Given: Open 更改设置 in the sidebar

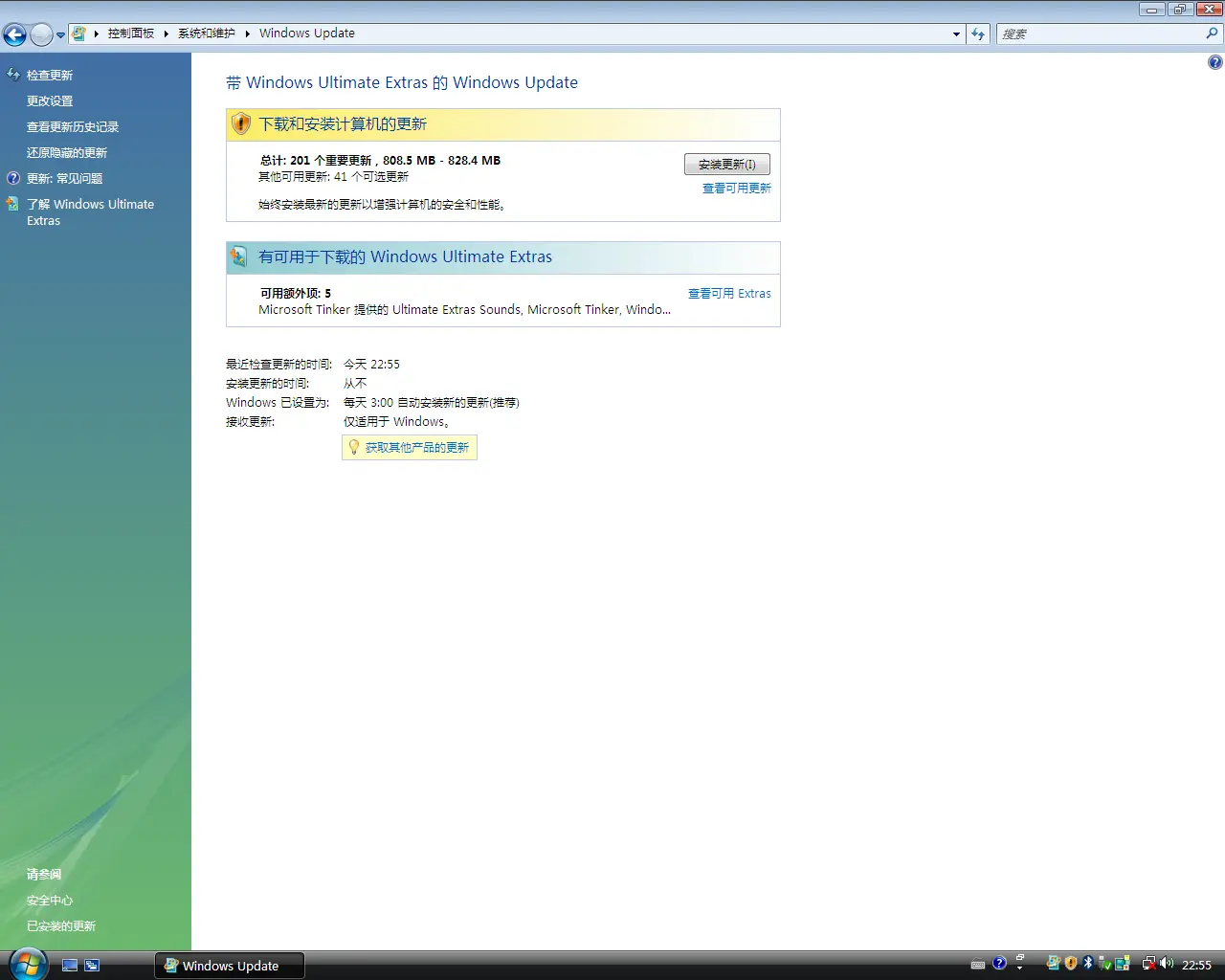Looking at the screenshot, I should (x=50, y=100).
